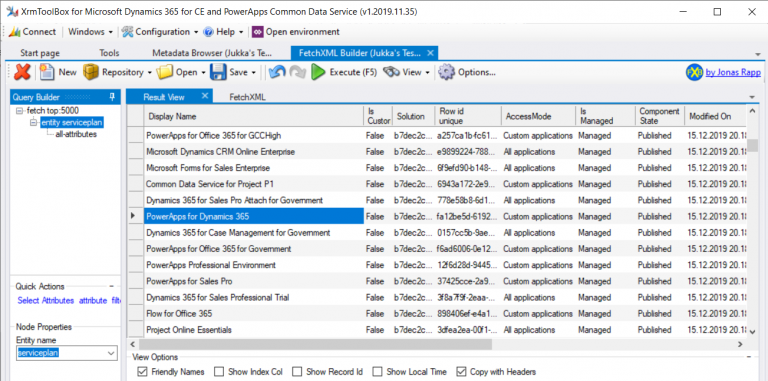Run query with green Execute play icon
This screenshot has width=768, height=381.
[x=318, y=72]
